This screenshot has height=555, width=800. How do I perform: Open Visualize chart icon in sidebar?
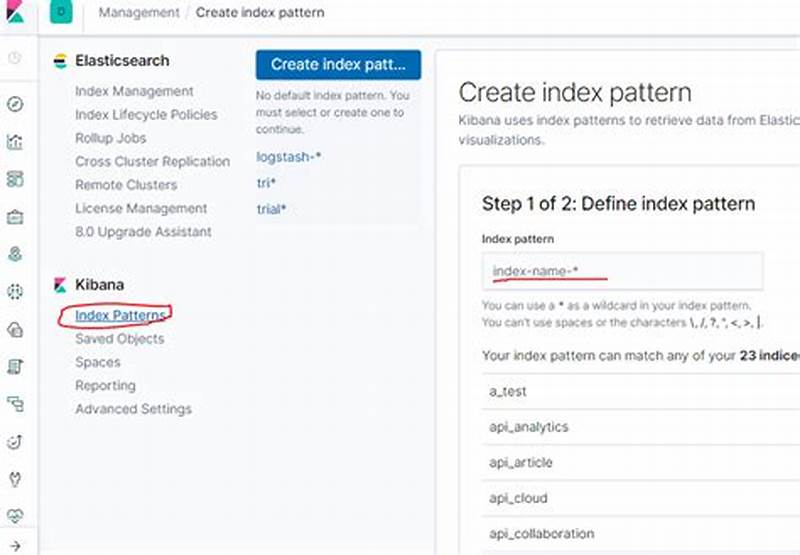point(15,141)
